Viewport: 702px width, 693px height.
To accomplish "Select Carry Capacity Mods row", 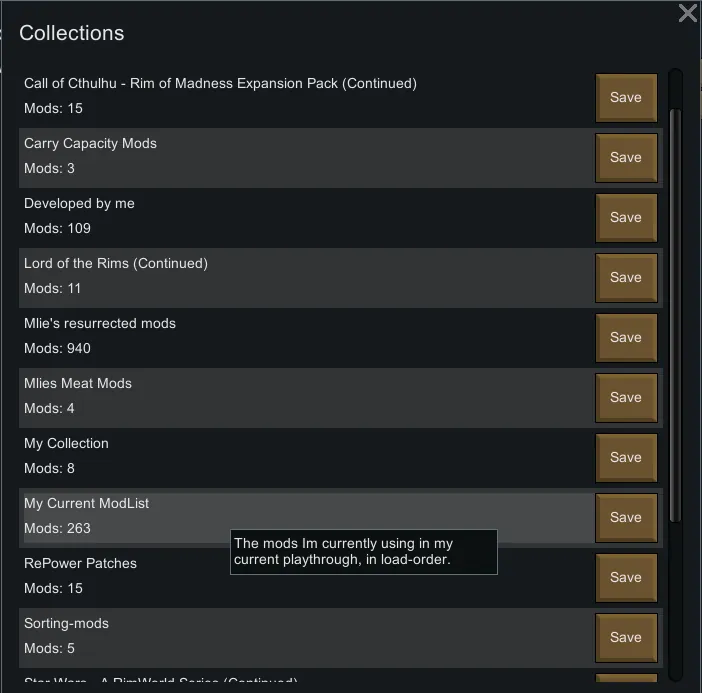I will tap(300, 157).
